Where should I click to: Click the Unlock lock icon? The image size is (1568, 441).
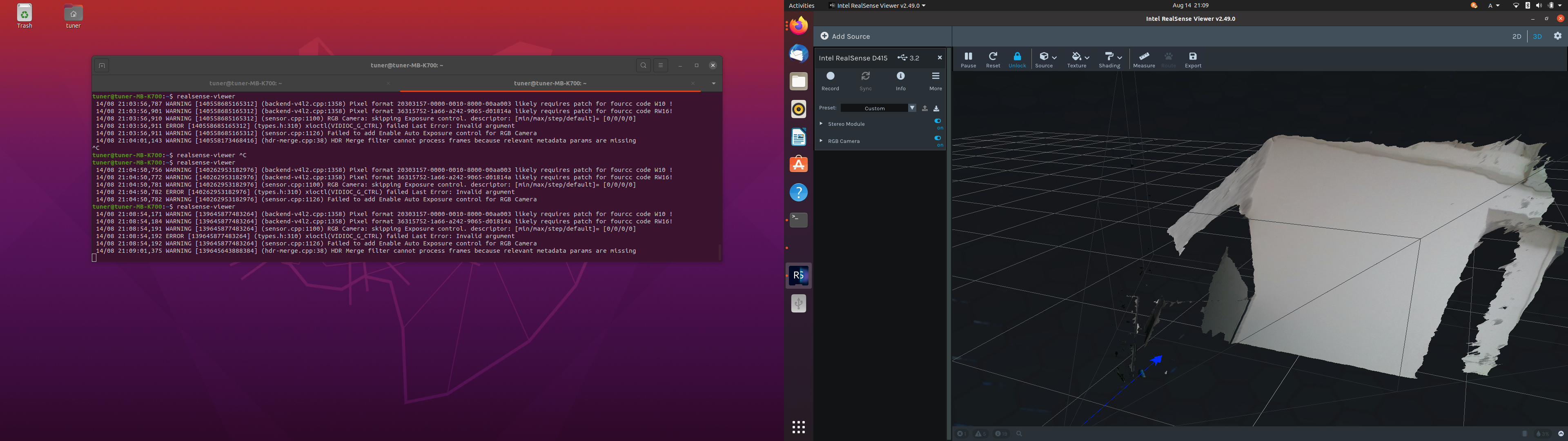(x=1017, y=59)
